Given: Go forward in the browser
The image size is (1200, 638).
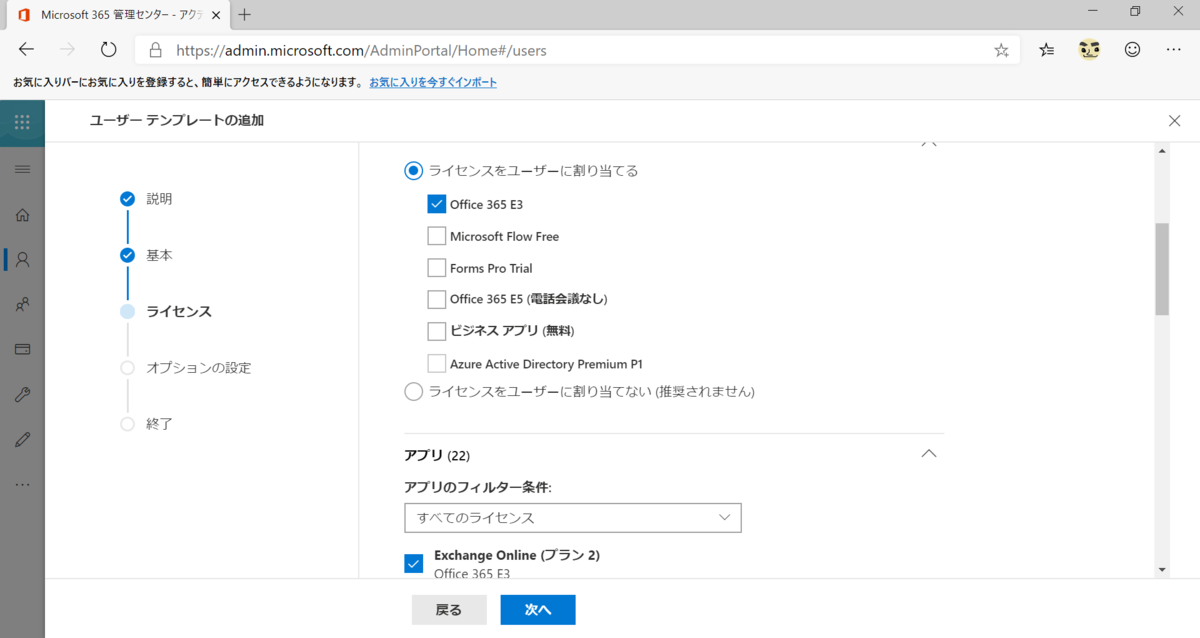Looking at the screenshot, I should [x=68, y=50].
